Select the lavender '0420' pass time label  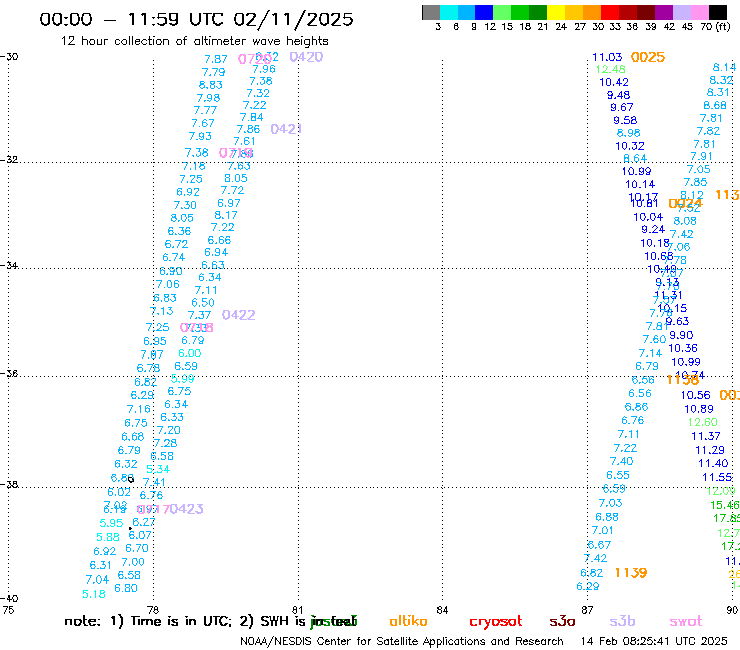pyautogui.click(x=306, y=57)
